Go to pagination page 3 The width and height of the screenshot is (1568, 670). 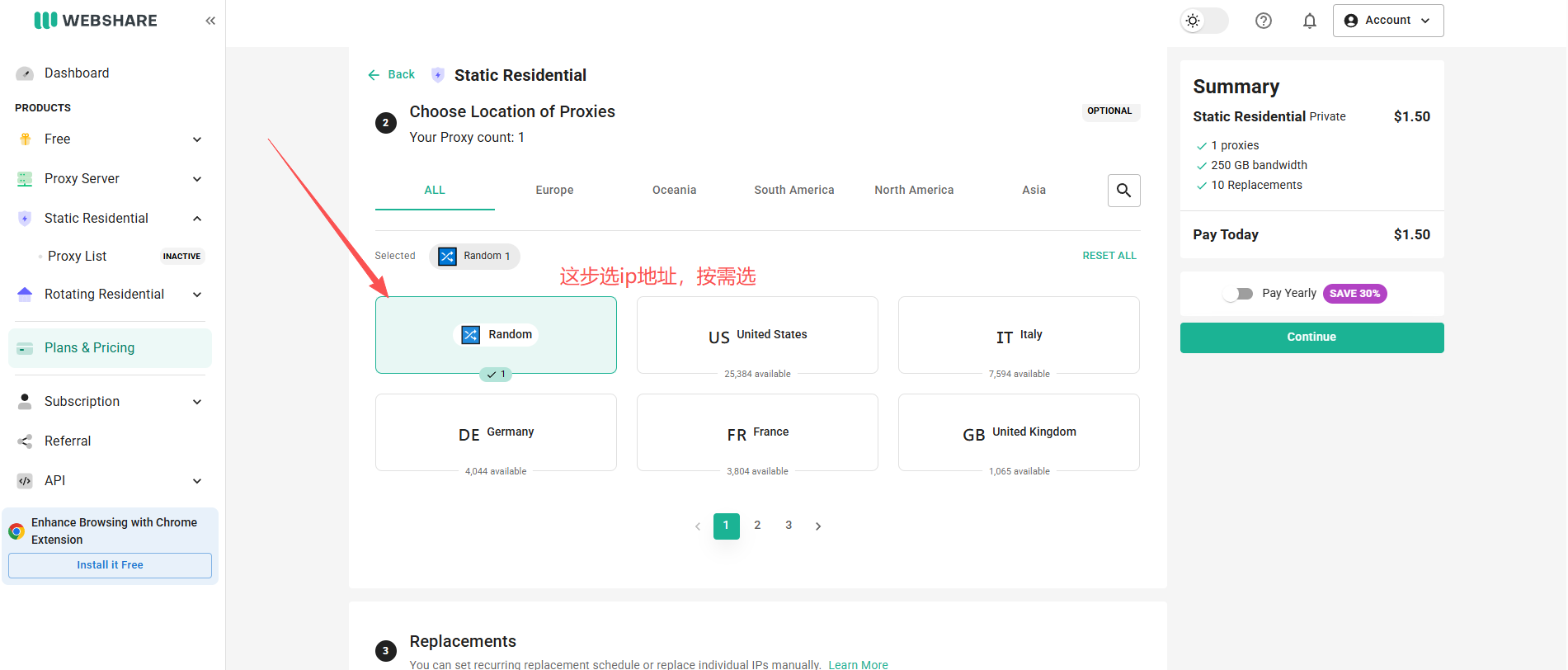[x=789, y=526]
